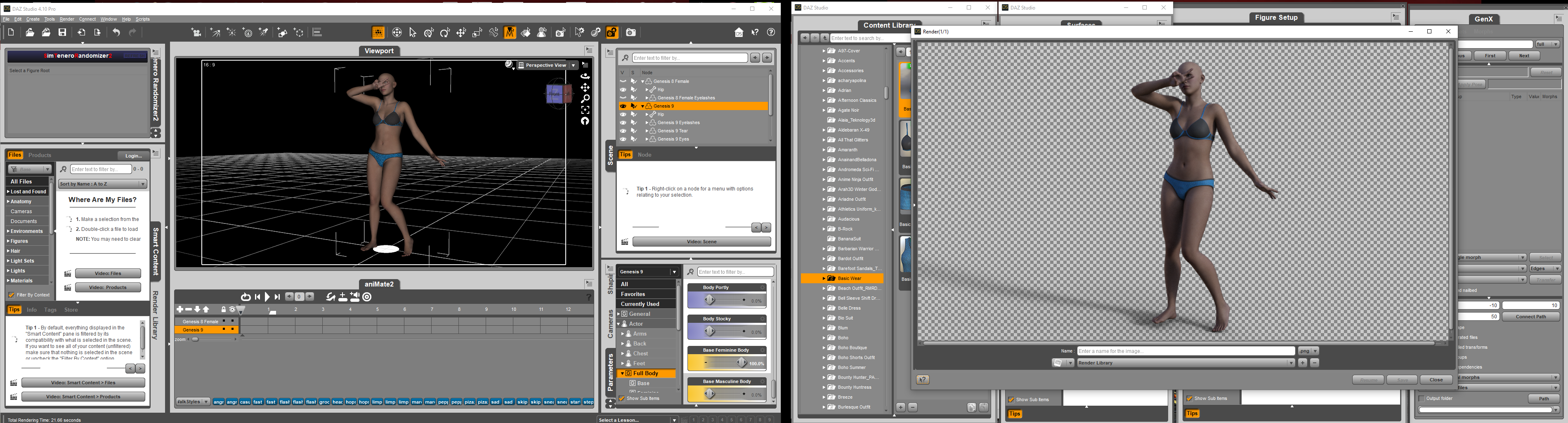Collapse the Genesis 8 Female node
The height and width of the screenshot is (423, 1568).
click(643, 82)
